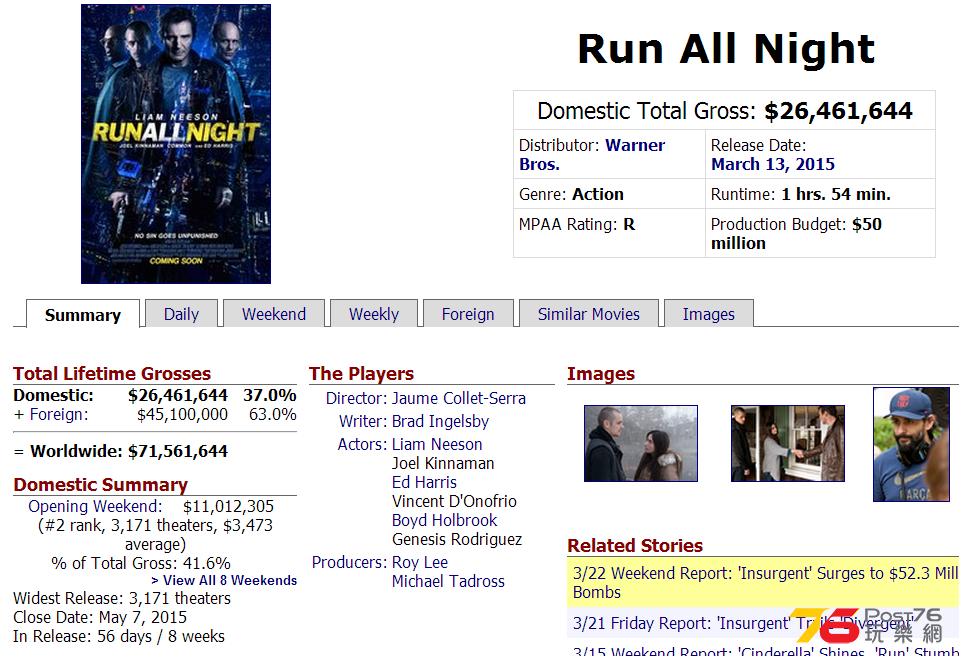959x656 pixels.
Task: Open the thumbnail of man wearing cap
Action: click(911, 444)
